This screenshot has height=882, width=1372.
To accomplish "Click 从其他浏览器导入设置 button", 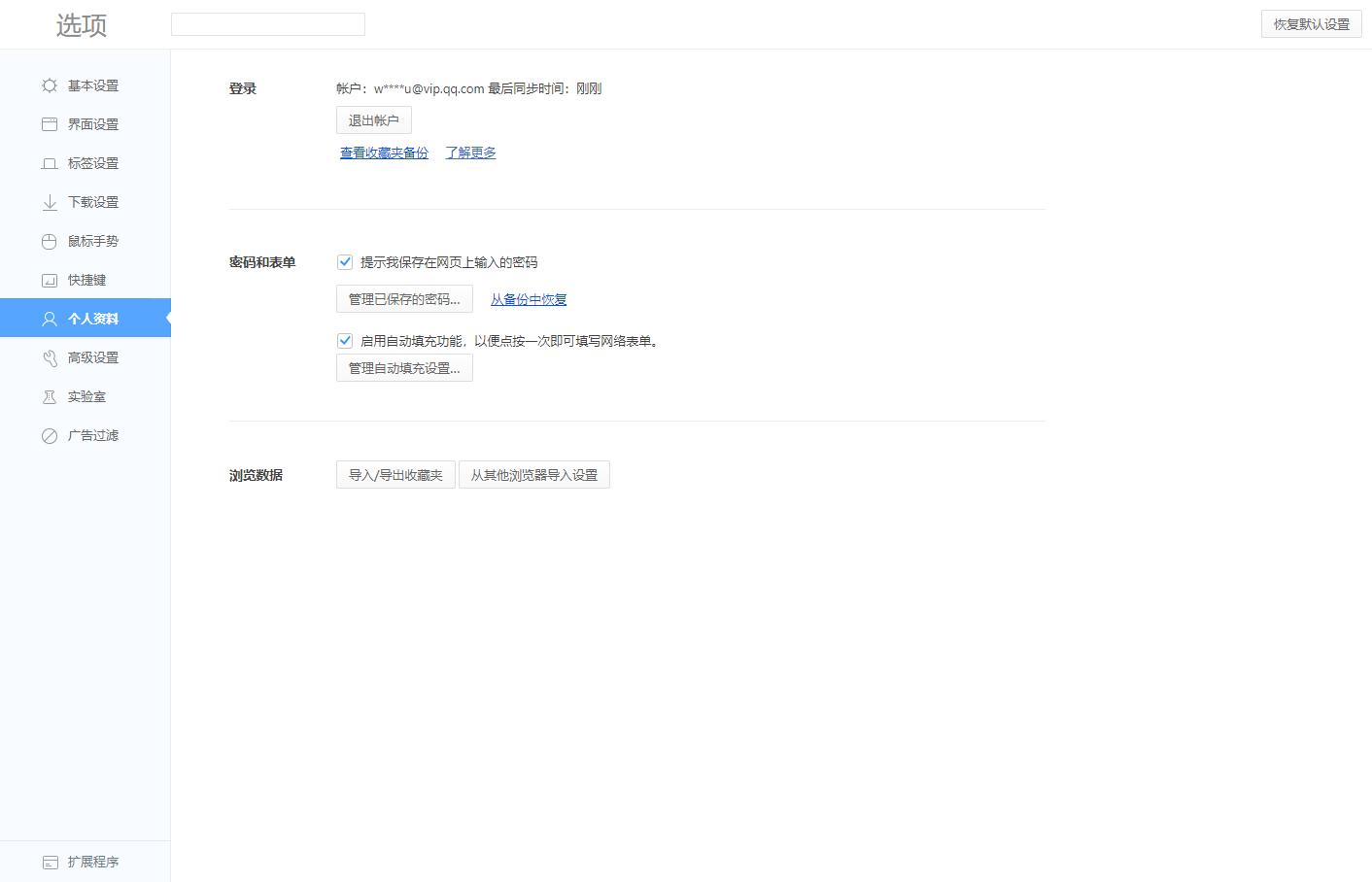I will pyautogui.click(x=534, y=475).
